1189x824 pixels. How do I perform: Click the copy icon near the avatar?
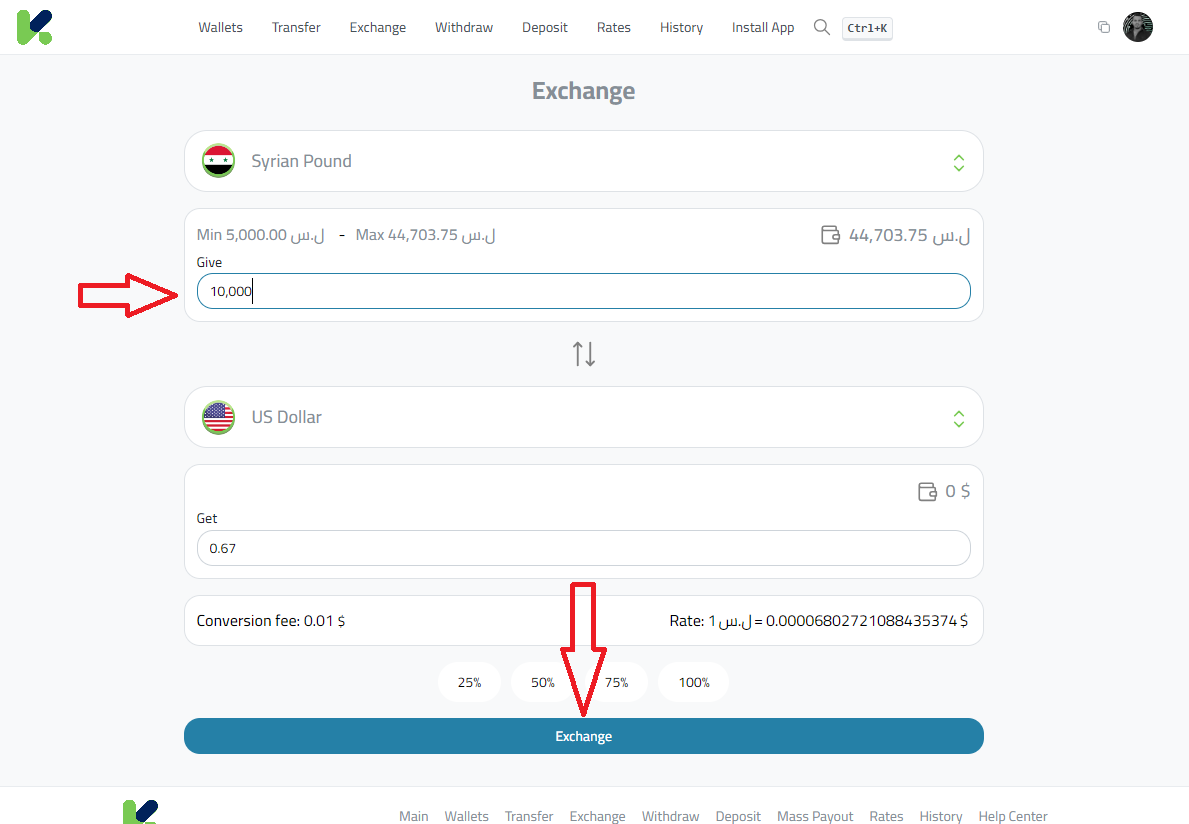coord(1103,27)
